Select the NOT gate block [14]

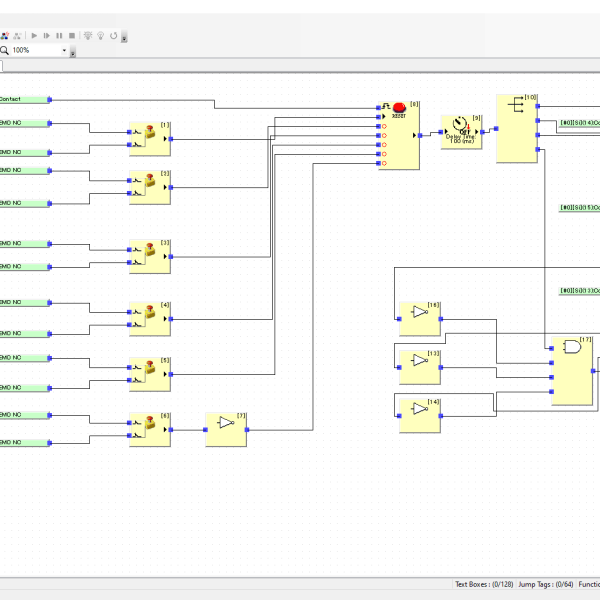click(x=420, y=416)
